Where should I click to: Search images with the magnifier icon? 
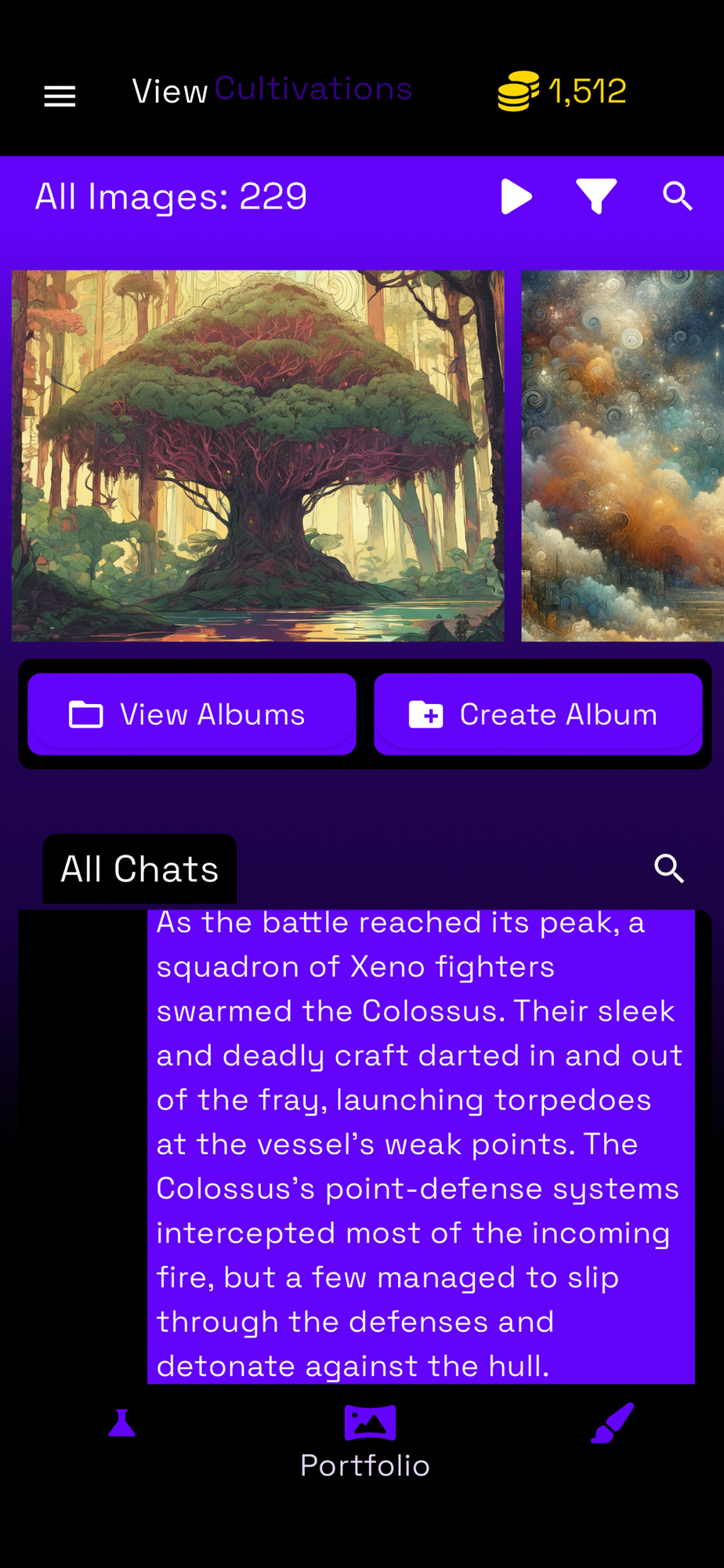(678, 196)
